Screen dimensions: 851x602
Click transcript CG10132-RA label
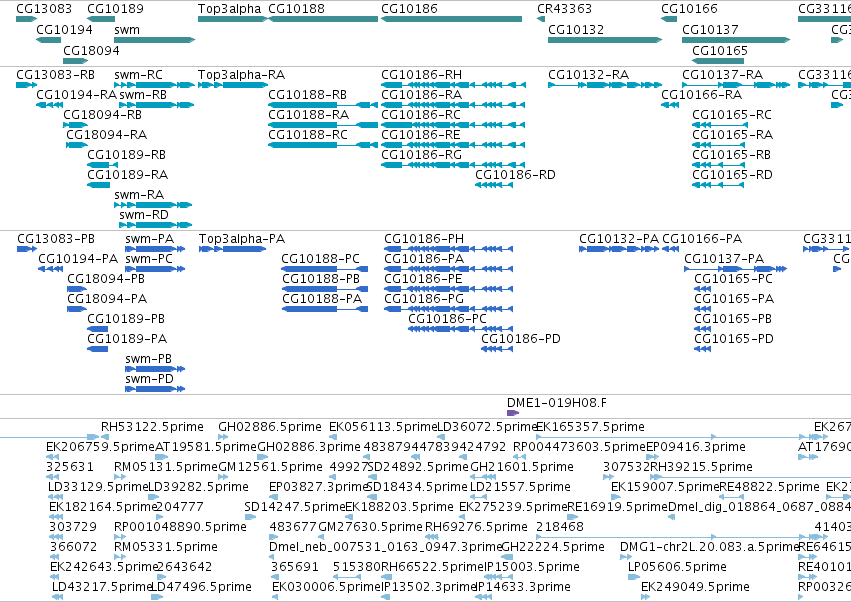[x=588, y=74]
